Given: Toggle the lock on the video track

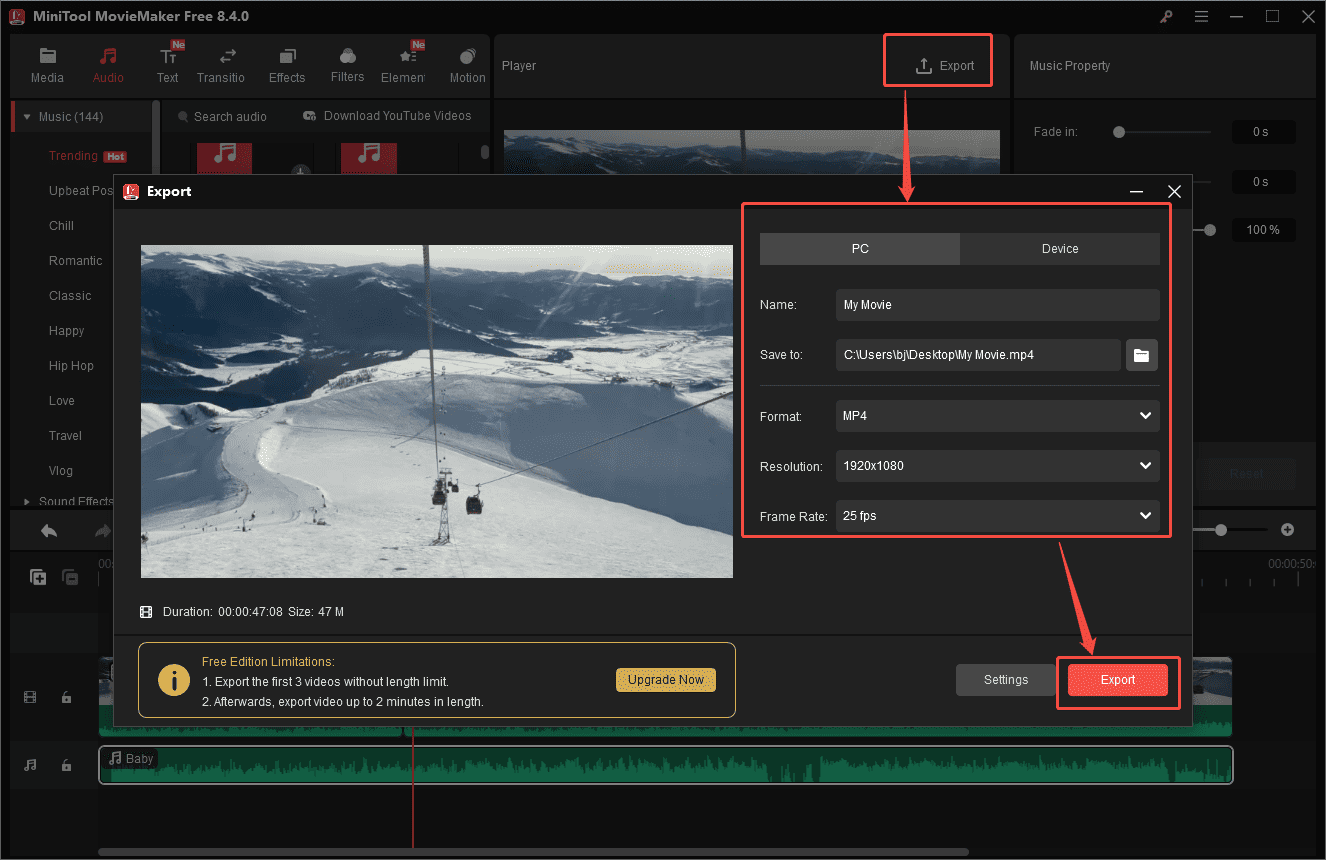Looking at the screenshot, I should pyautogui.click(x=66, y=697).
